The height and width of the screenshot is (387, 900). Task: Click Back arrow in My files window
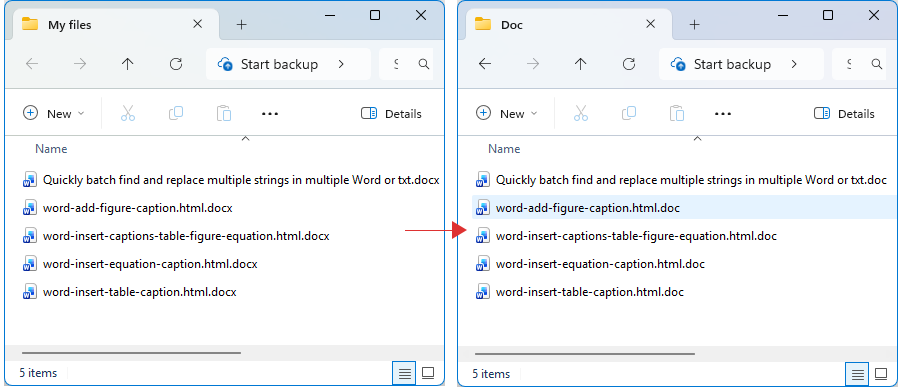coord(32,64)
